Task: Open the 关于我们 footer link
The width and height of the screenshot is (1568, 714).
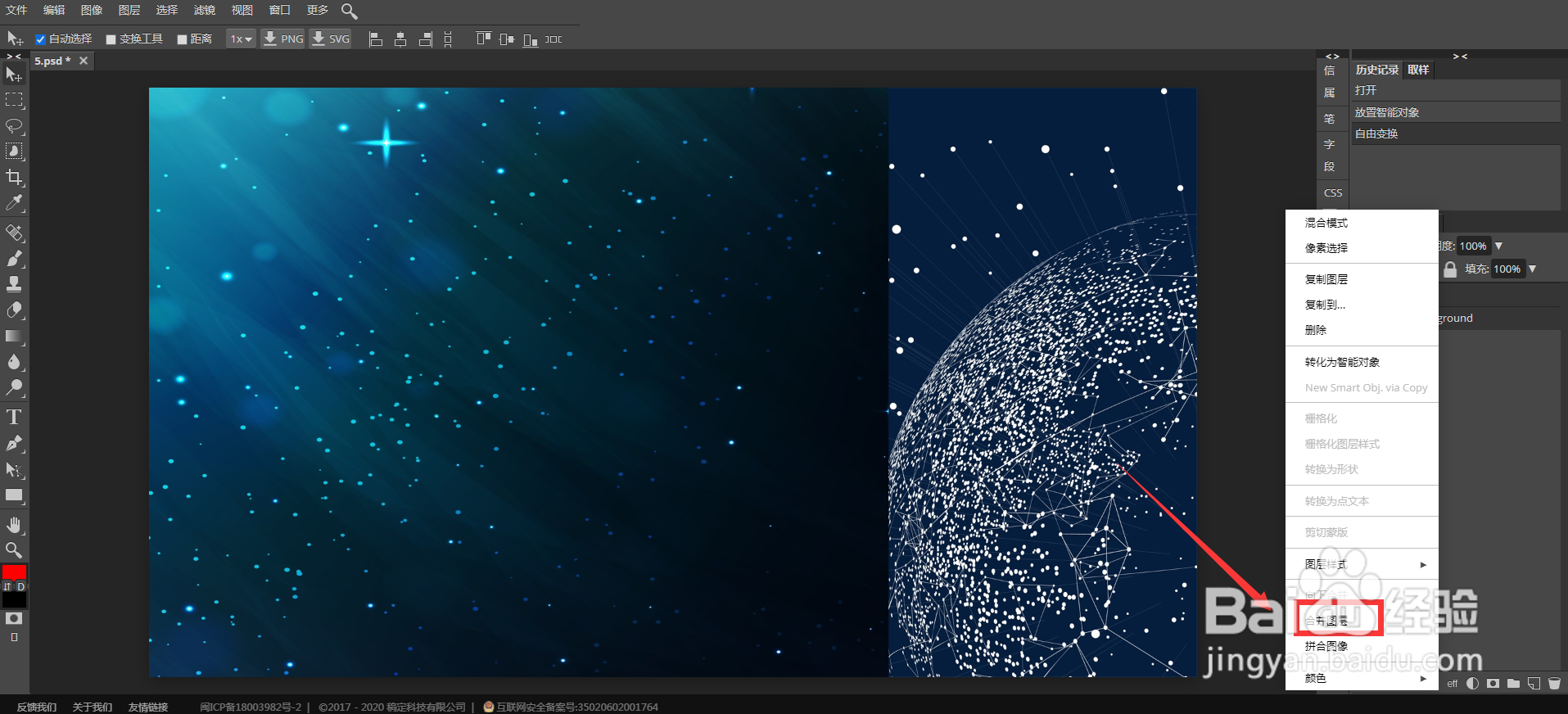Action: click(x=93, y=707)
